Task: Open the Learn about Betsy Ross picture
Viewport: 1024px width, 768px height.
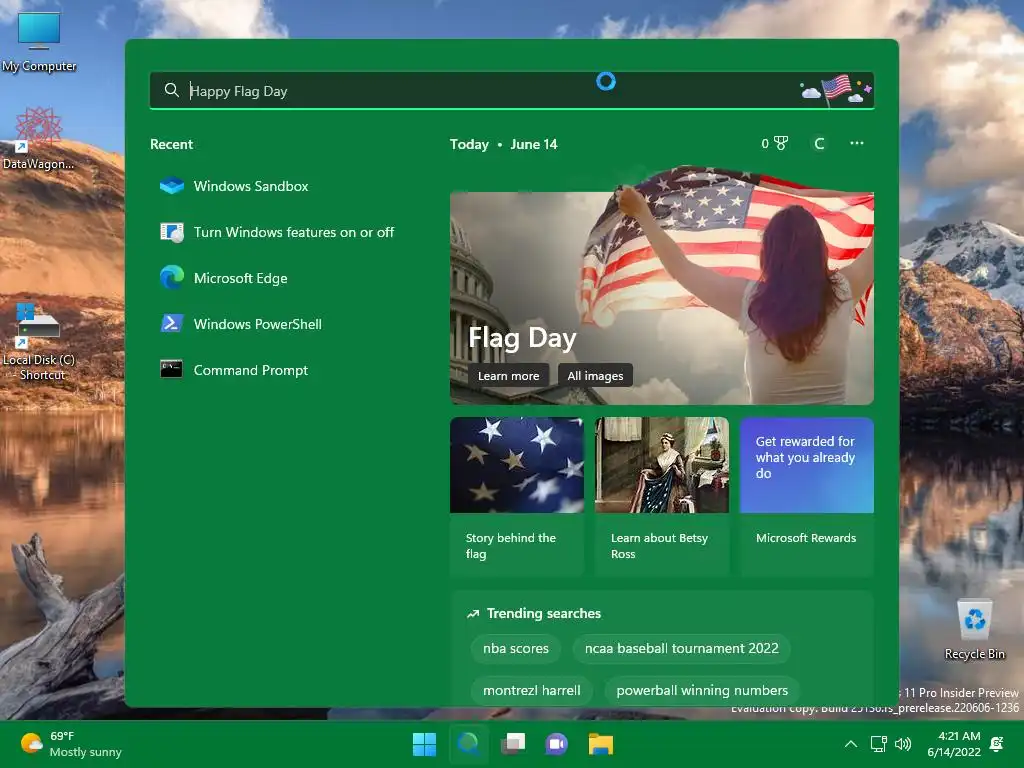Action: tap(662, 465)
